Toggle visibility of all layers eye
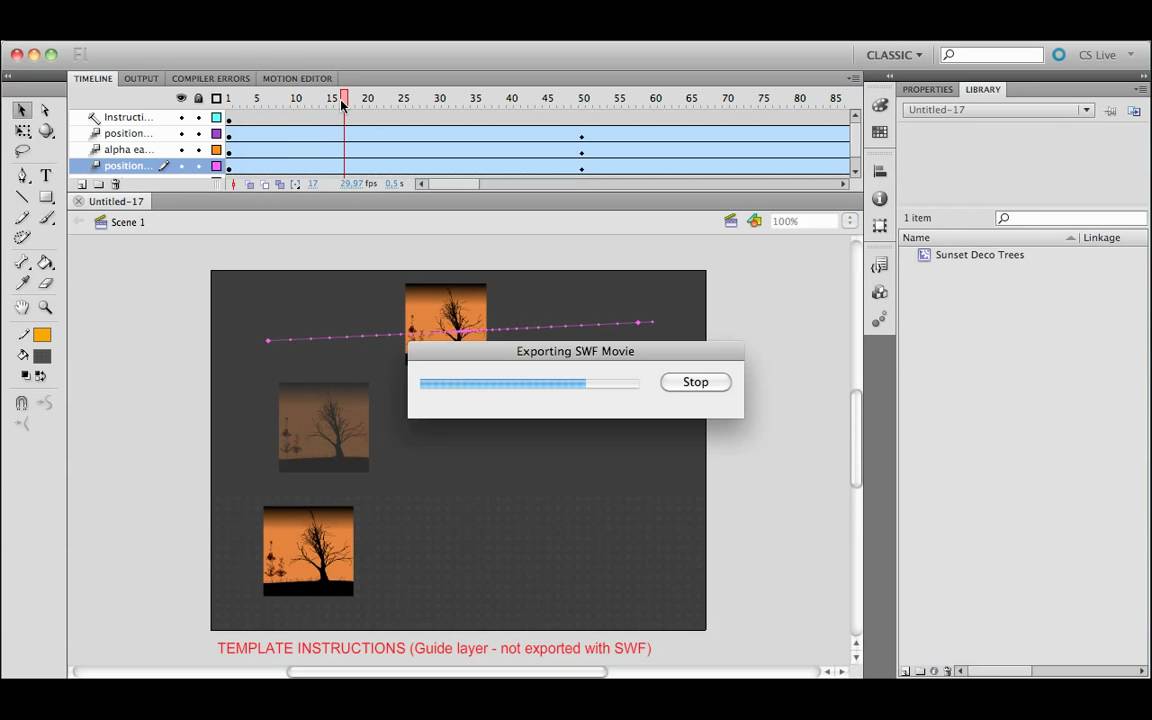Screen dimensions: 1152x720 click(181, 98)
